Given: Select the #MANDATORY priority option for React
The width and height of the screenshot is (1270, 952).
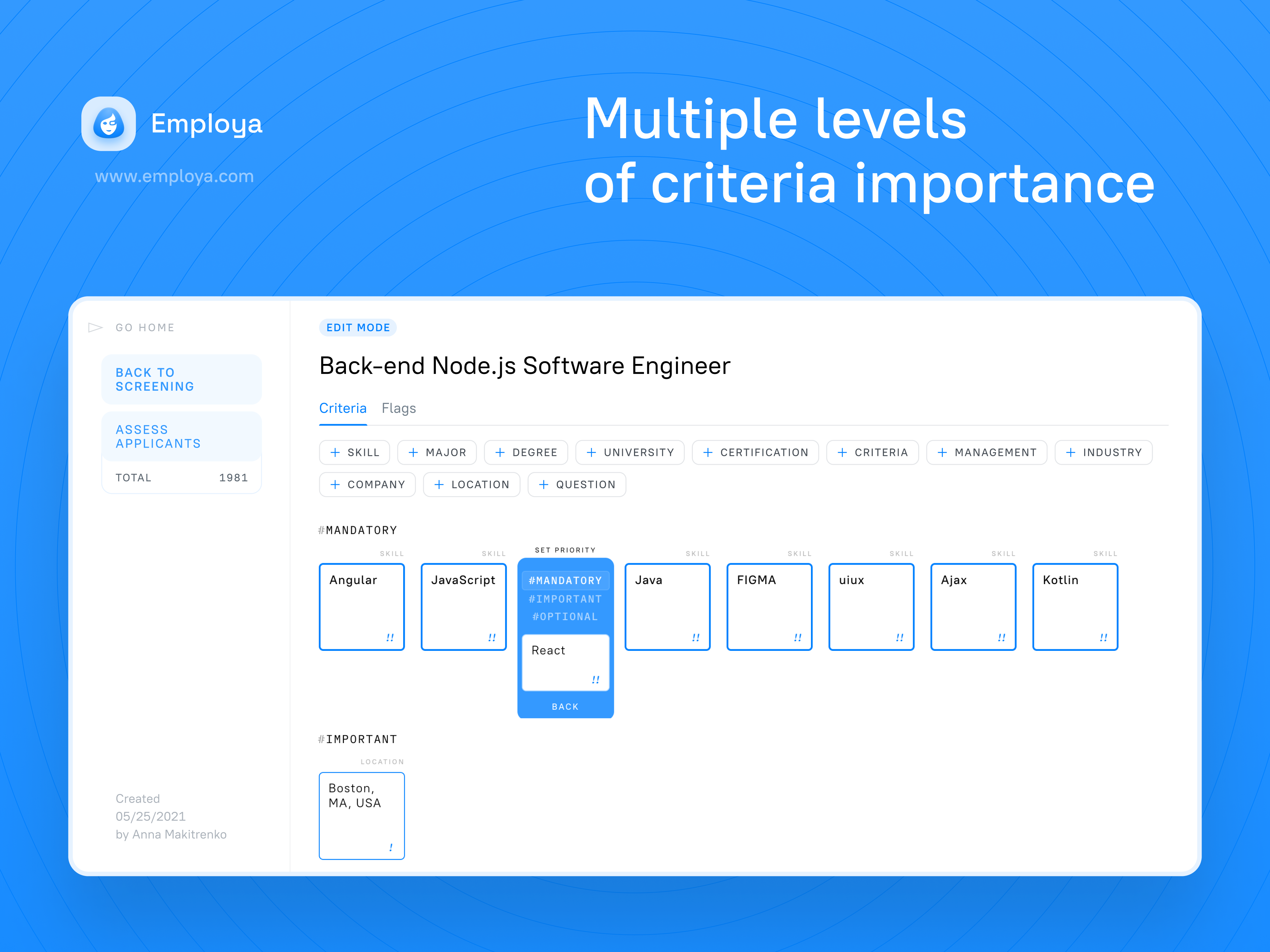Looking at the screenshot, I should [x=565, y=580].
